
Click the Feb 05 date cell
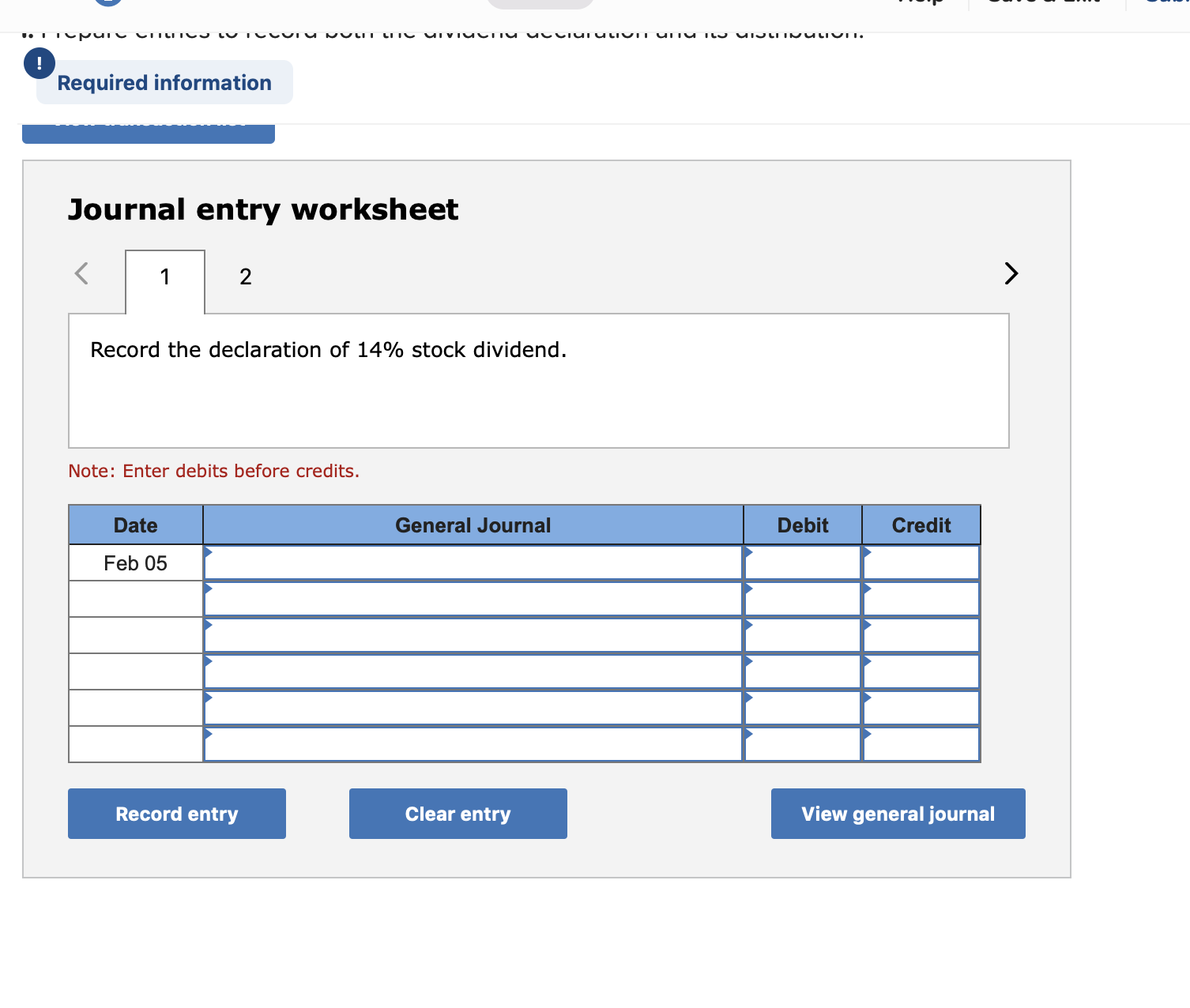136,563
